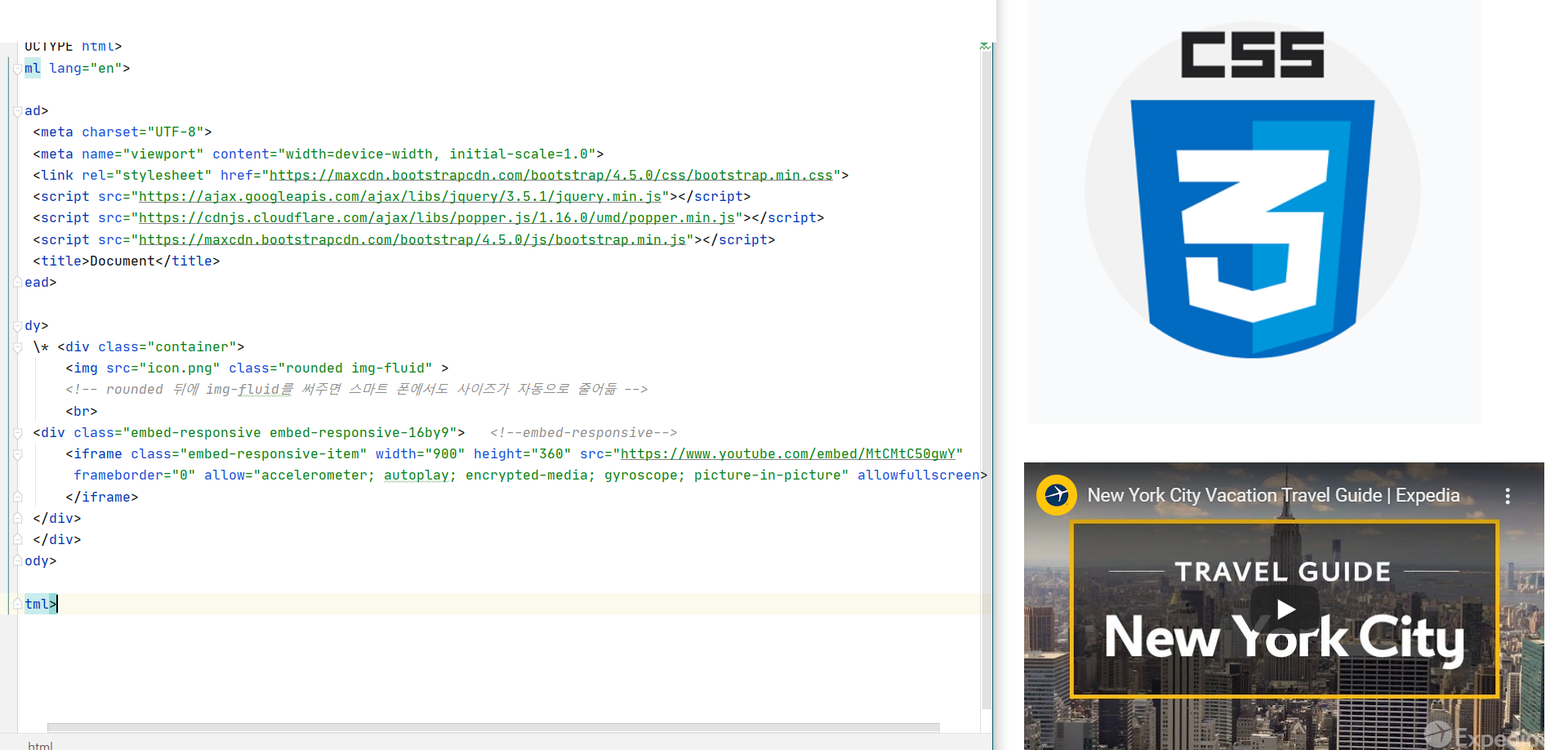
Task: Click the autoplay keyword in allow attribute
Action: [x=416, y=475]
